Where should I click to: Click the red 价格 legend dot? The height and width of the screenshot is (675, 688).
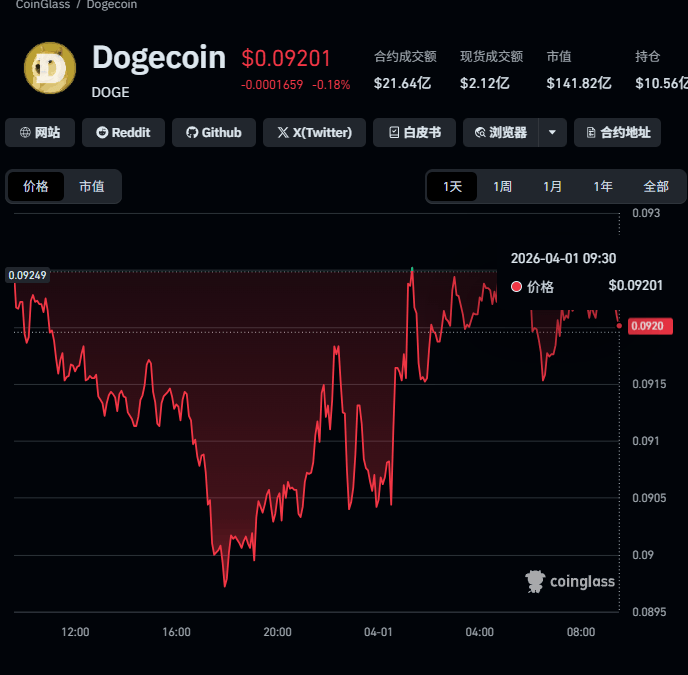point(516,287)
